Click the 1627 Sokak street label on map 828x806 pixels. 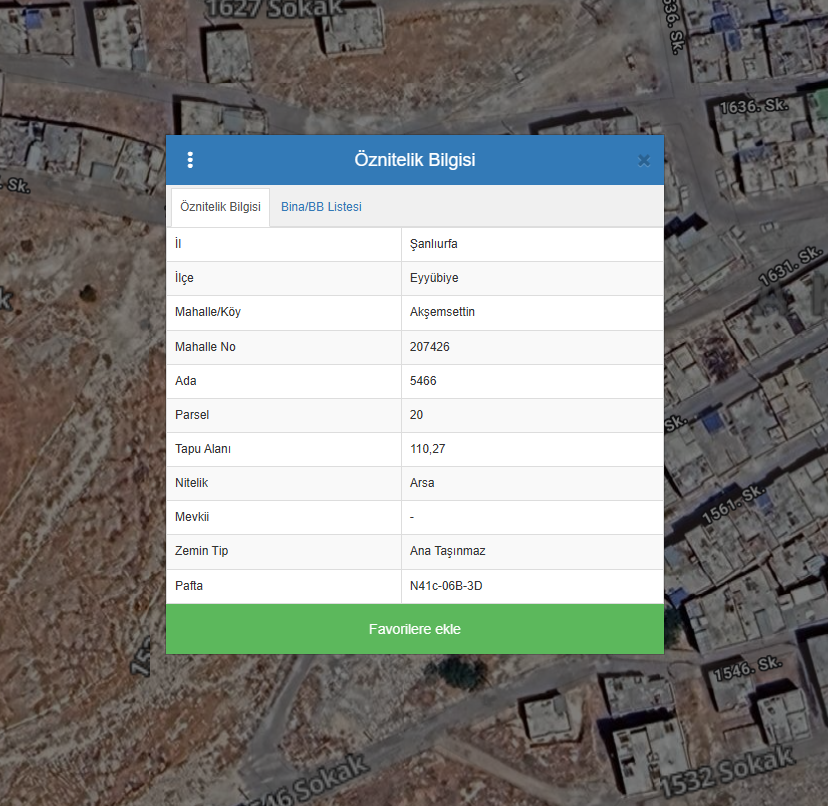tap(275, 10)
